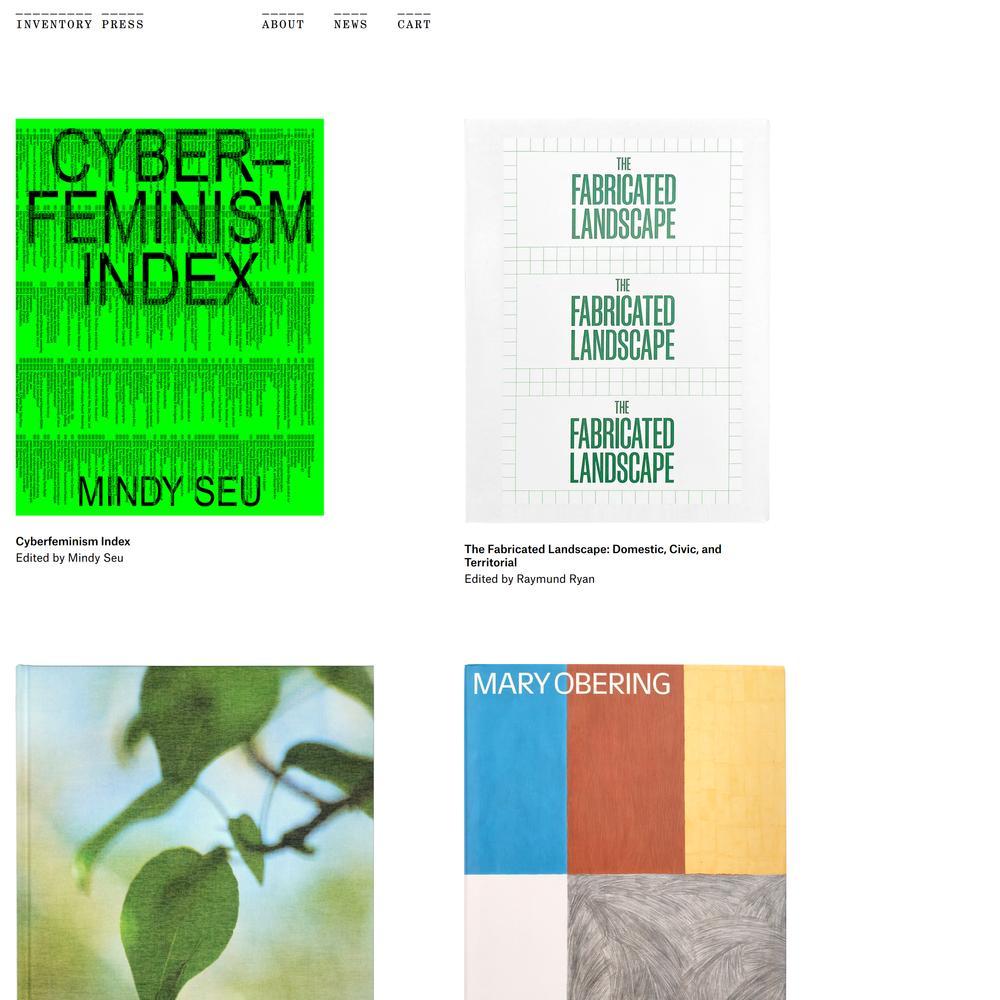Click The Fabricated Landscape: Domestic, Civic title
The image size is (1000, 1000).
point(592,555)
